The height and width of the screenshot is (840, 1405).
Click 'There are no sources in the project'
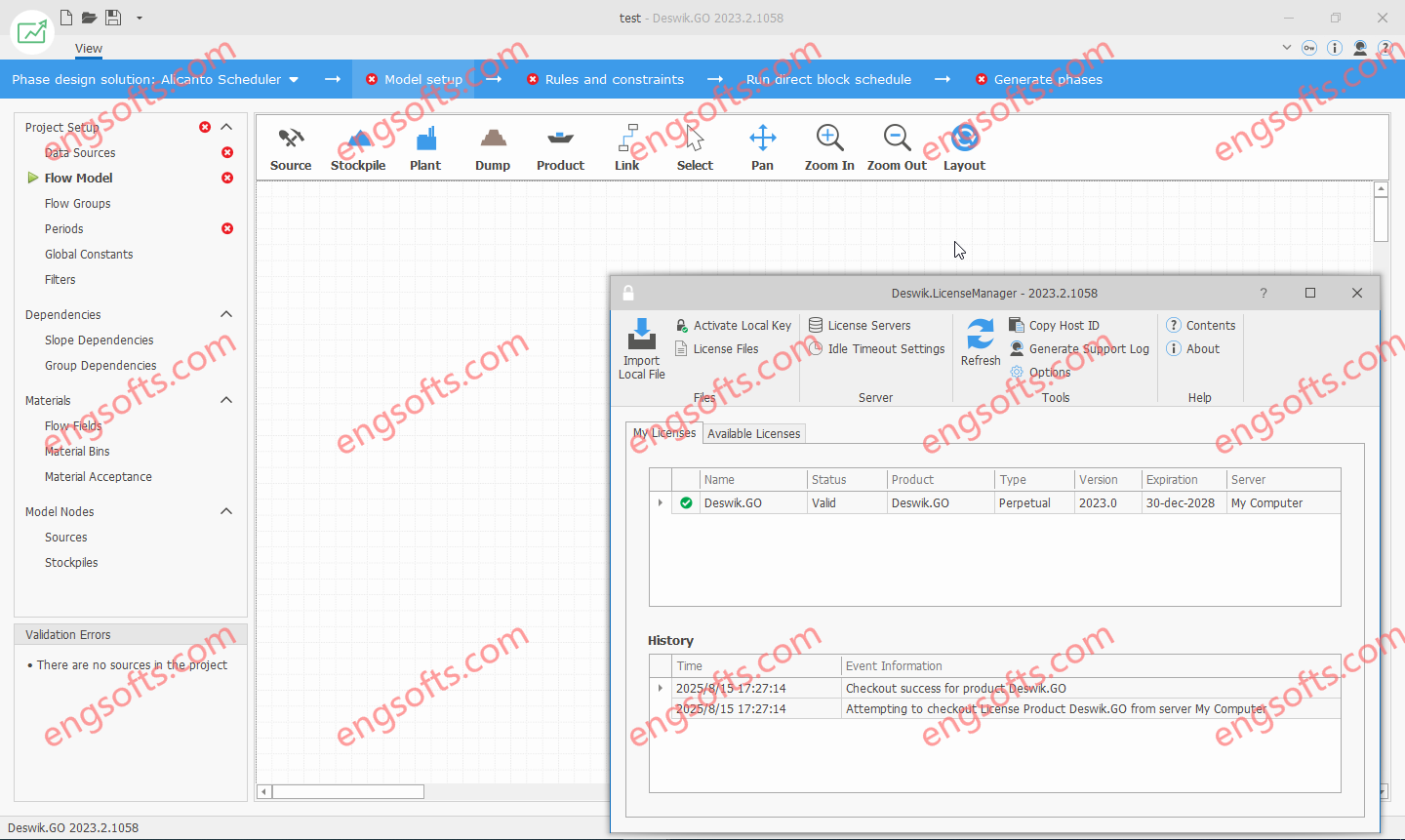click(132, 664)
